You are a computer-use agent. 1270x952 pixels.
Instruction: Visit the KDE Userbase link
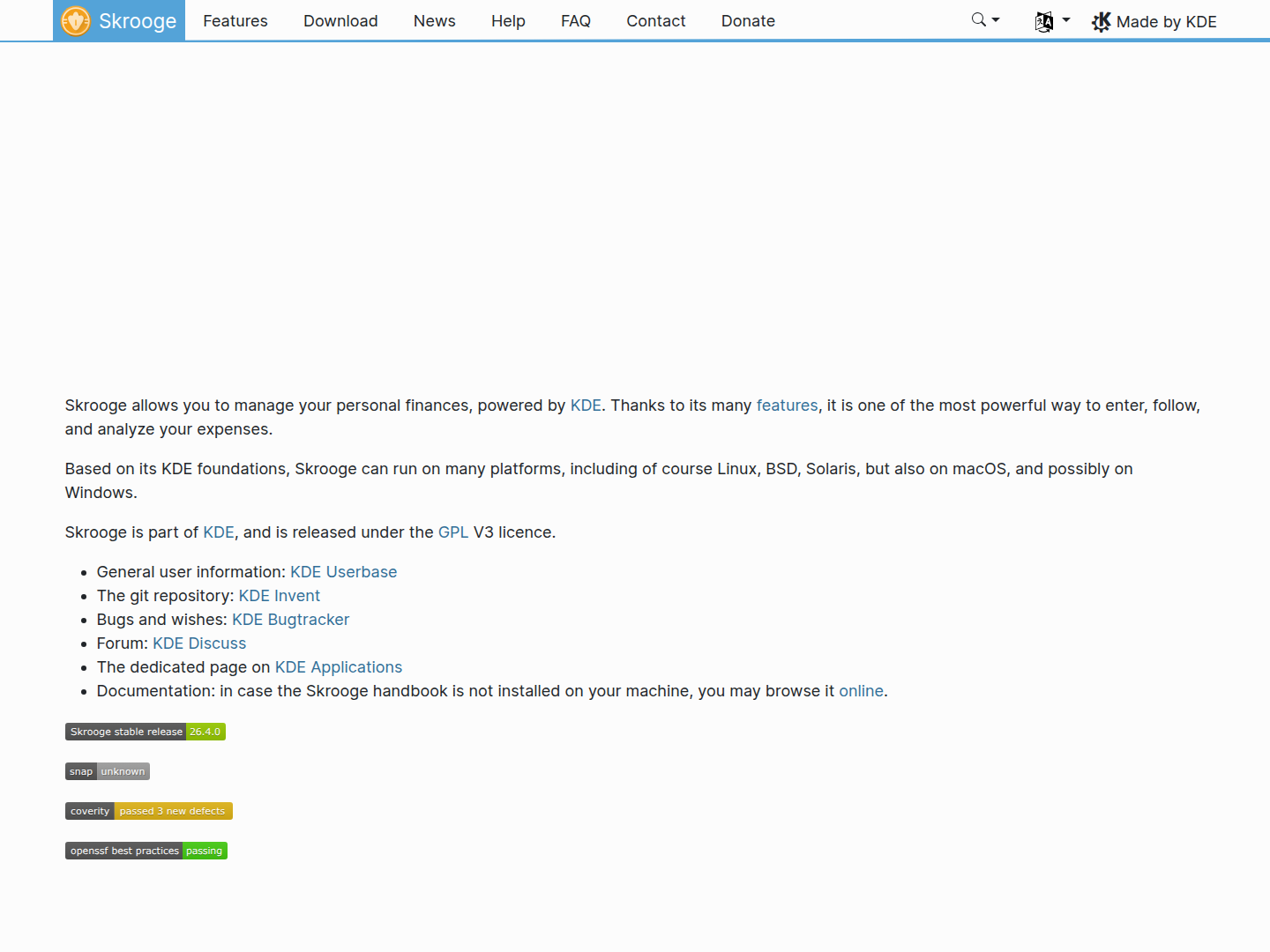[x=344, y=572]
